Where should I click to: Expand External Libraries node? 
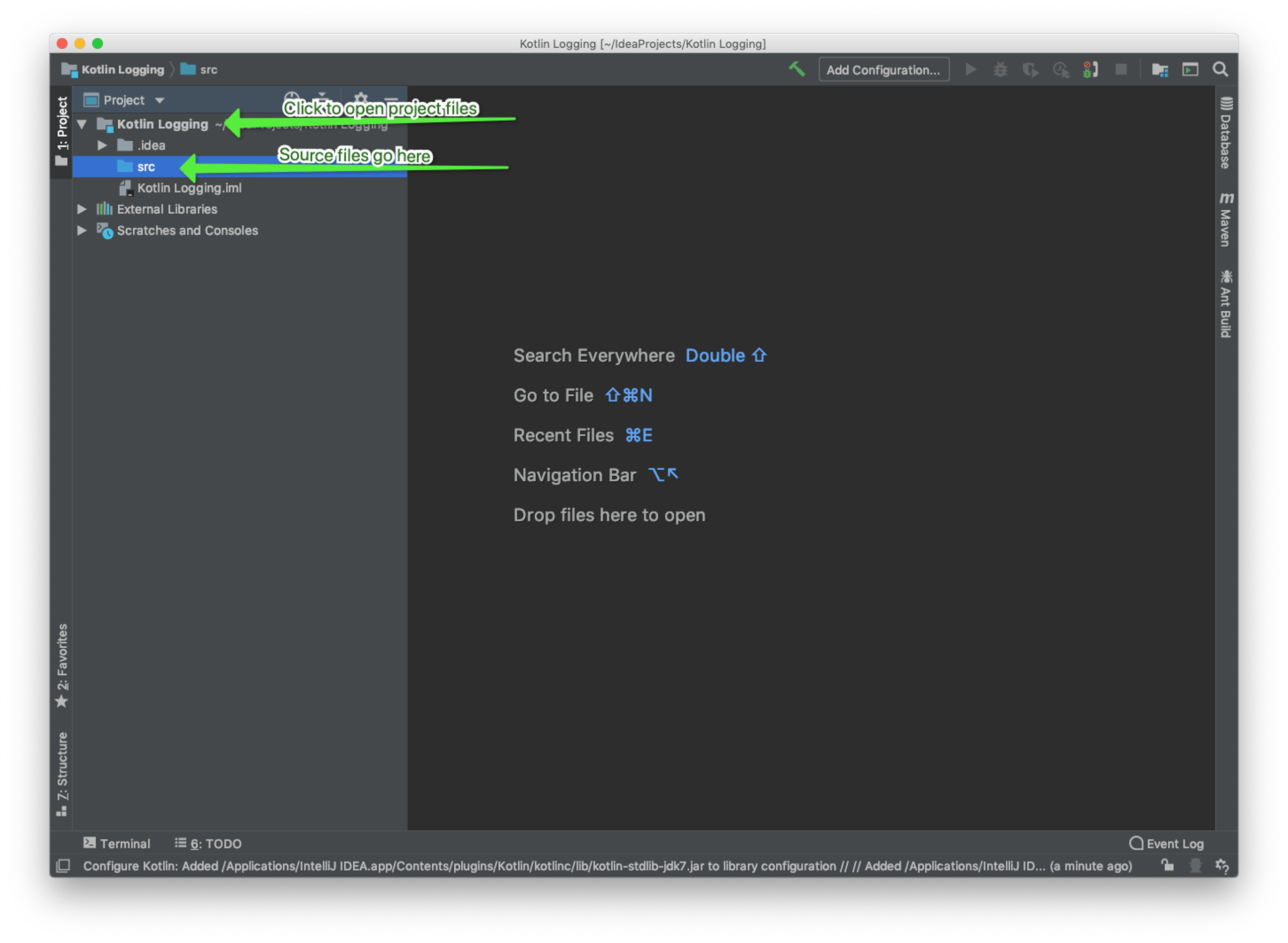click(82, 210)
